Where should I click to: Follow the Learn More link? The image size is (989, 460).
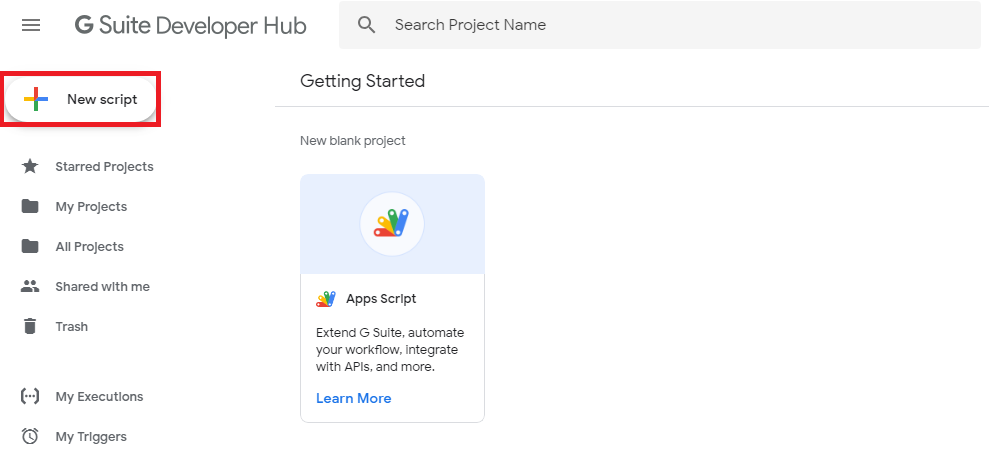[354, 398]
